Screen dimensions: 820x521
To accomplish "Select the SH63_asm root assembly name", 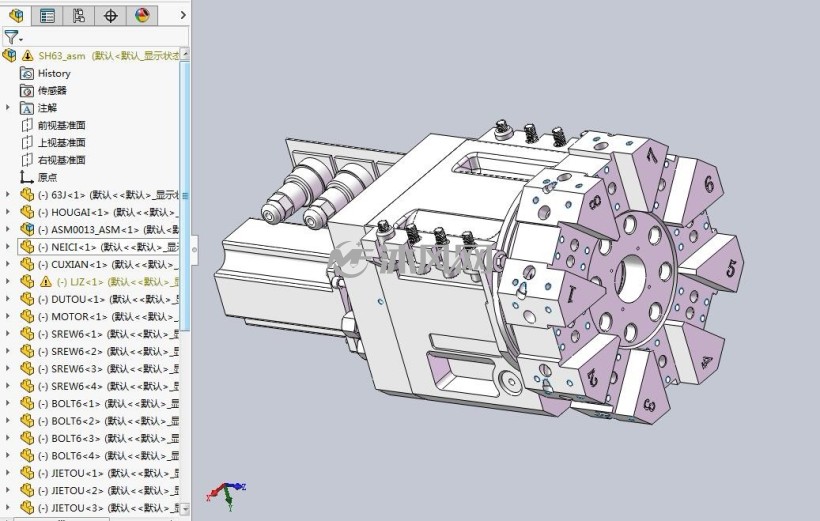I will [x=62, y=55].
